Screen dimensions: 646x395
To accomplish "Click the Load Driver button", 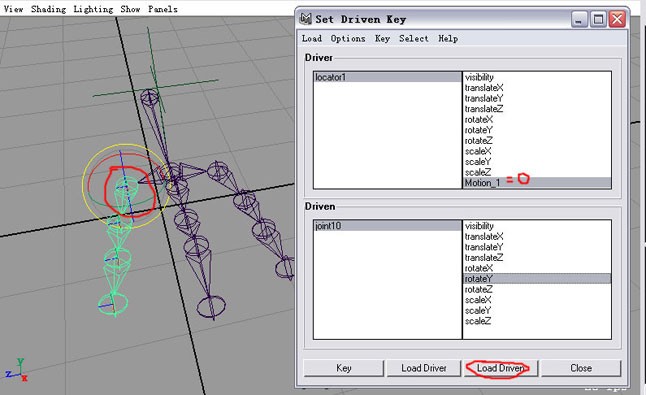I will (x=424, y=368).
